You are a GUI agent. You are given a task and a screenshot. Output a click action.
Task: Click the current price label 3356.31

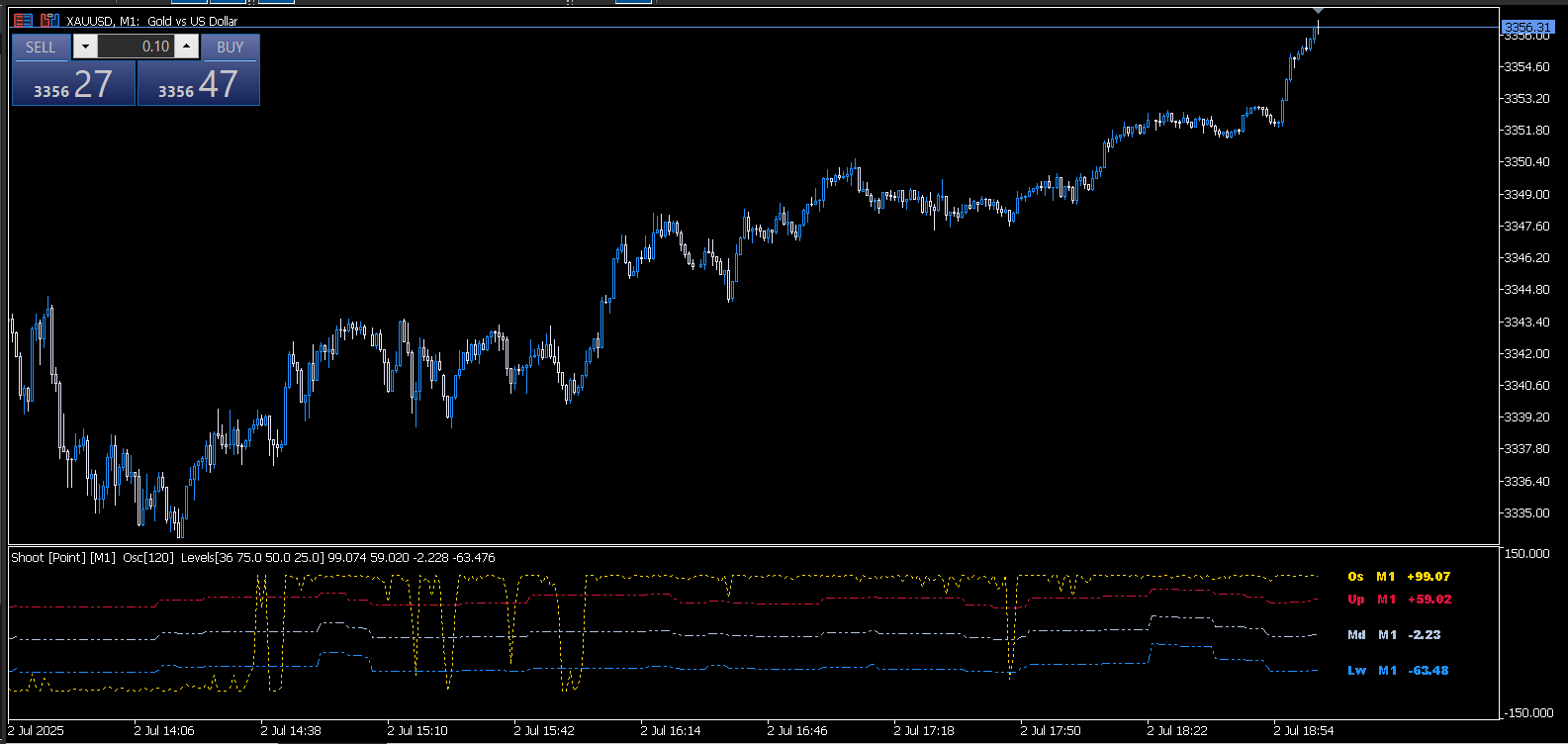pos(1526,28)
